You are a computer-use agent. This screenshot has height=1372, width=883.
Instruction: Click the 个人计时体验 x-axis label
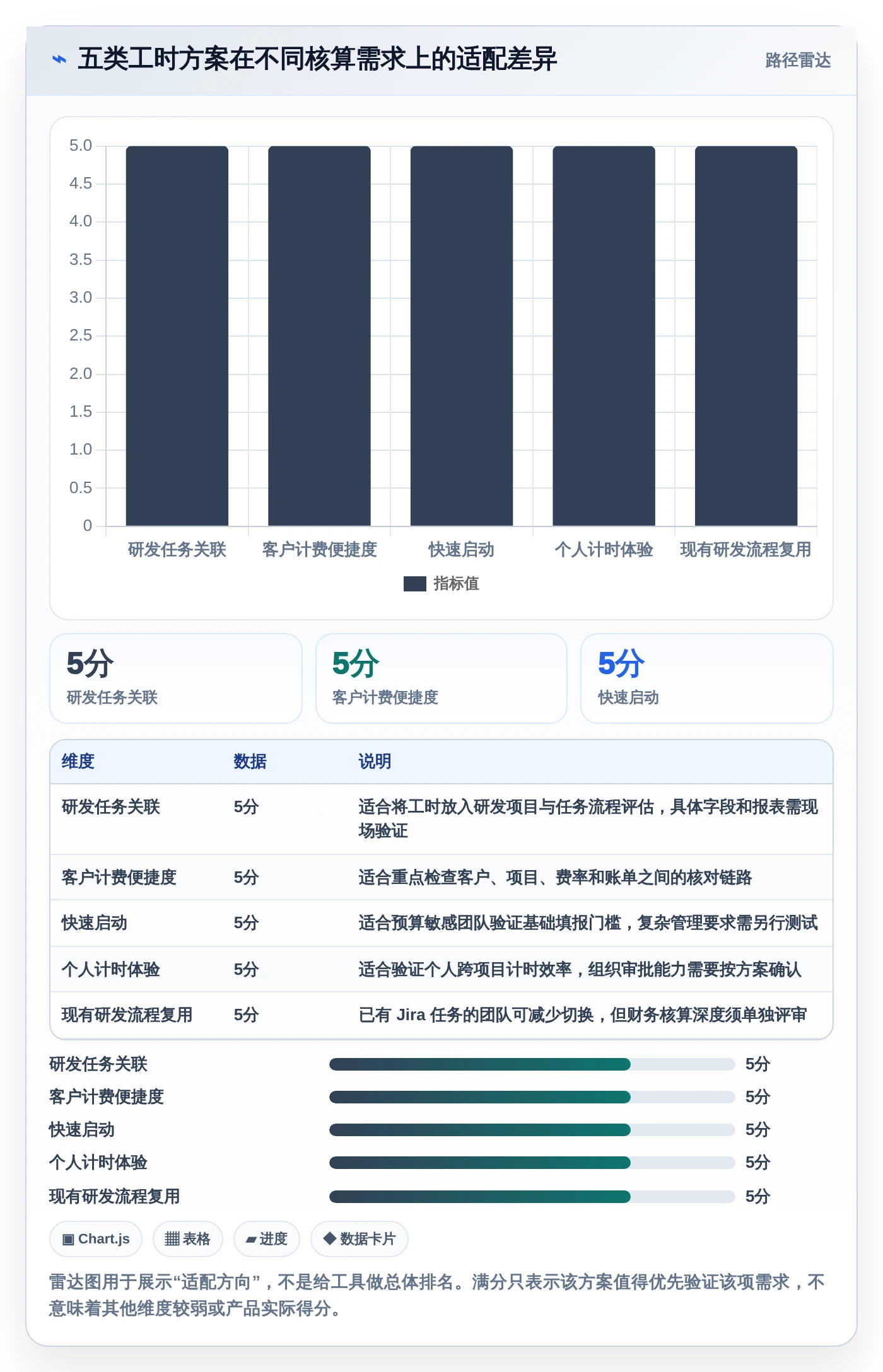[x=604, y=550]
